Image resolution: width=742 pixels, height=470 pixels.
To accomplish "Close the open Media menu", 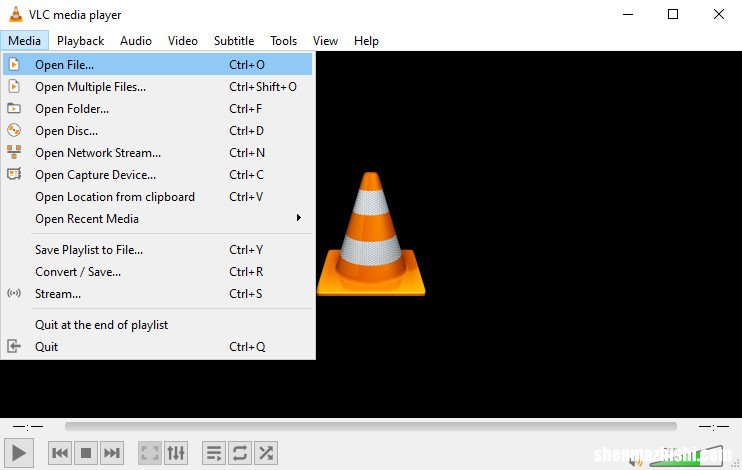I will 24,41.
